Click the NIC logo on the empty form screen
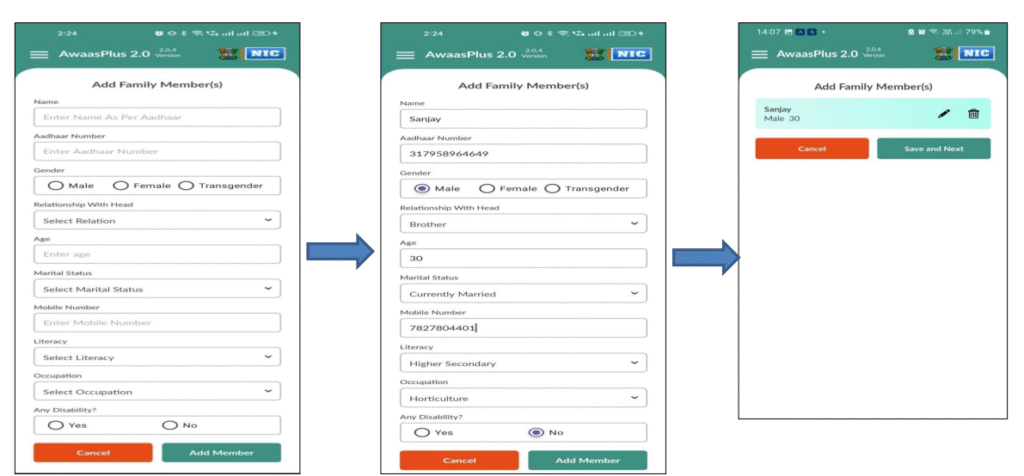The width and height of the screenshot is (1024, 476). pos(265,54)
